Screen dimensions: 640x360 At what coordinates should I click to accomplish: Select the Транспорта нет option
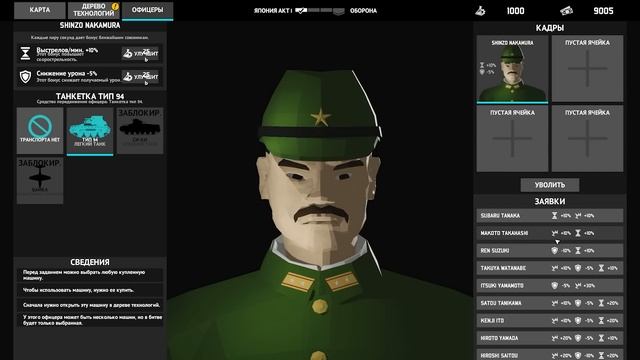40,131
